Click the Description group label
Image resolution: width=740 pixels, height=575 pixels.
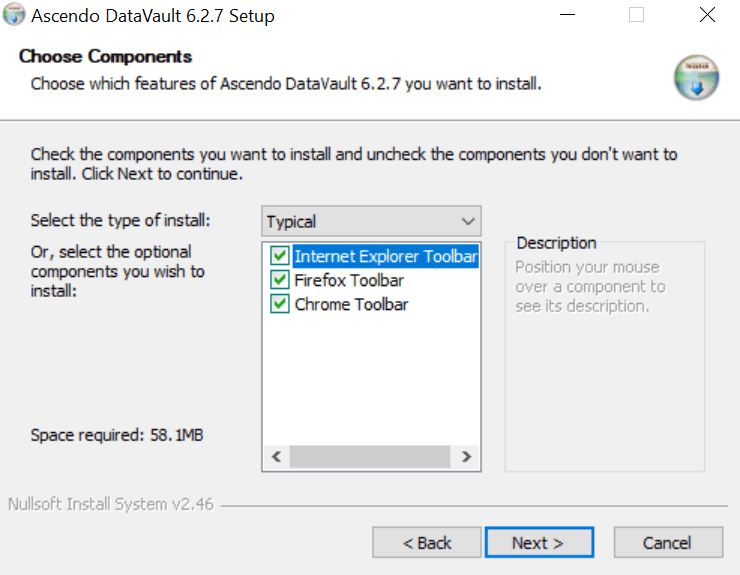556,243
